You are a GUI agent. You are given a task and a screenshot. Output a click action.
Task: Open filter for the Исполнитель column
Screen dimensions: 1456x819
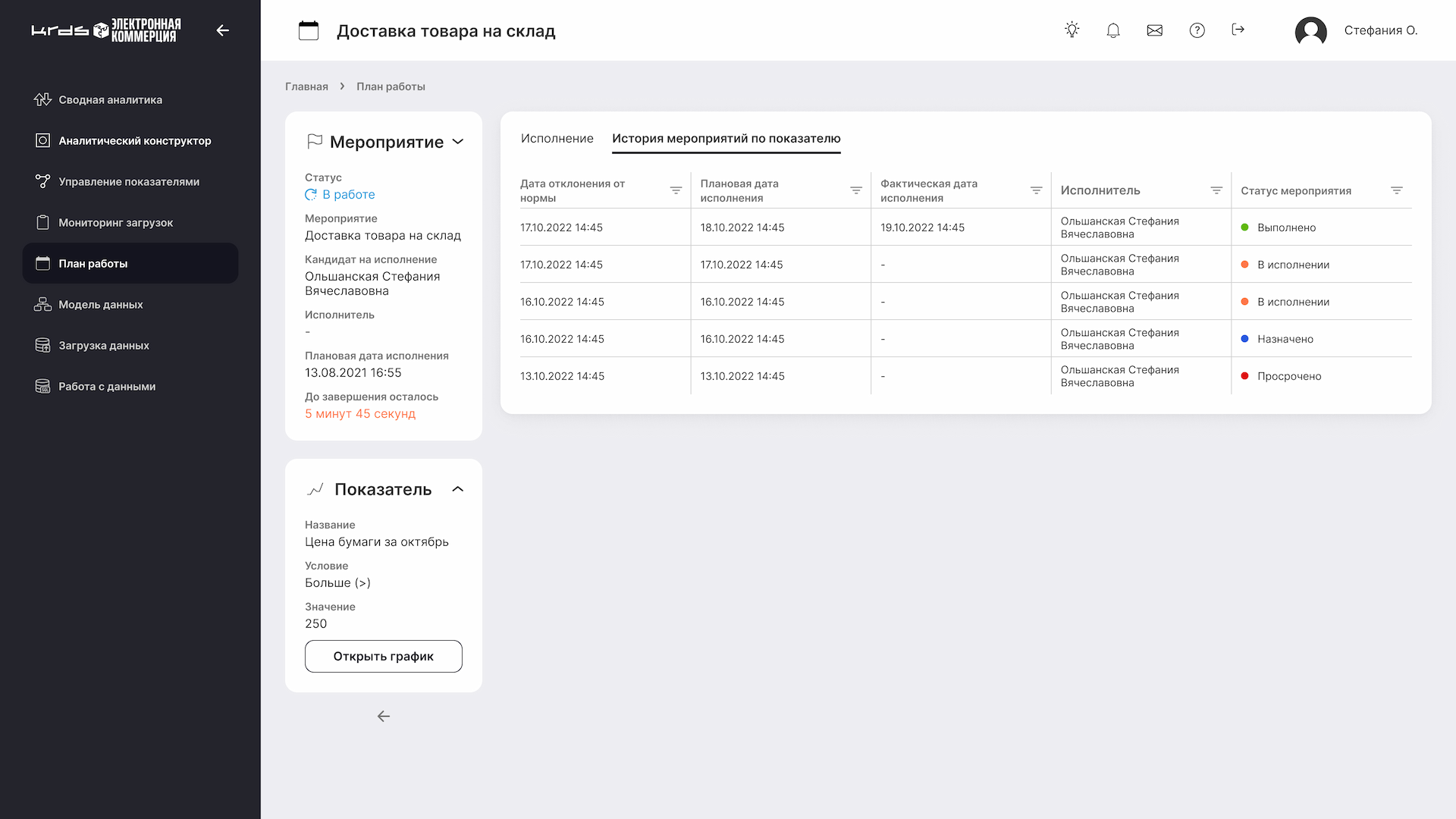1216,190
